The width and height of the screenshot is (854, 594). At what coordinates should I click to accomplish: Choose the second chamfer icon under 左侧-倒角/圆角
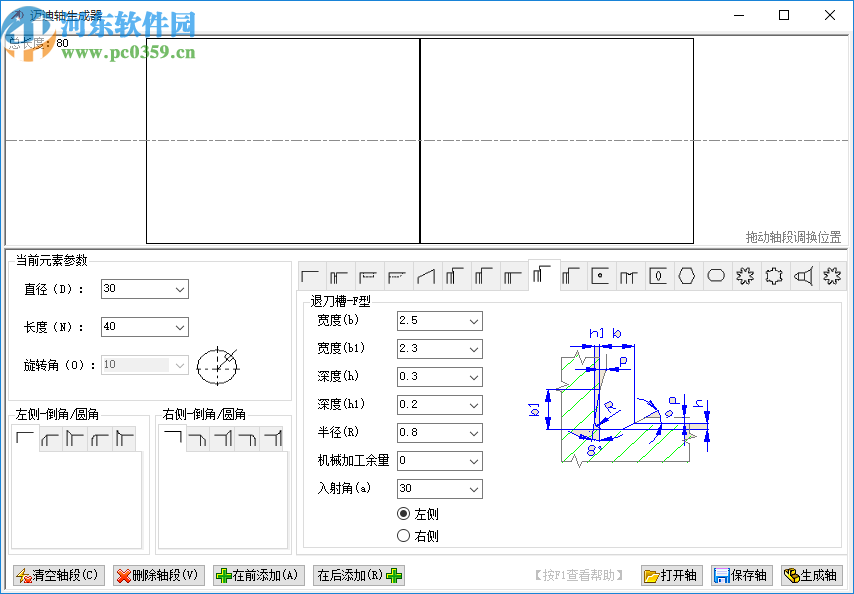[x=50, y=438]
